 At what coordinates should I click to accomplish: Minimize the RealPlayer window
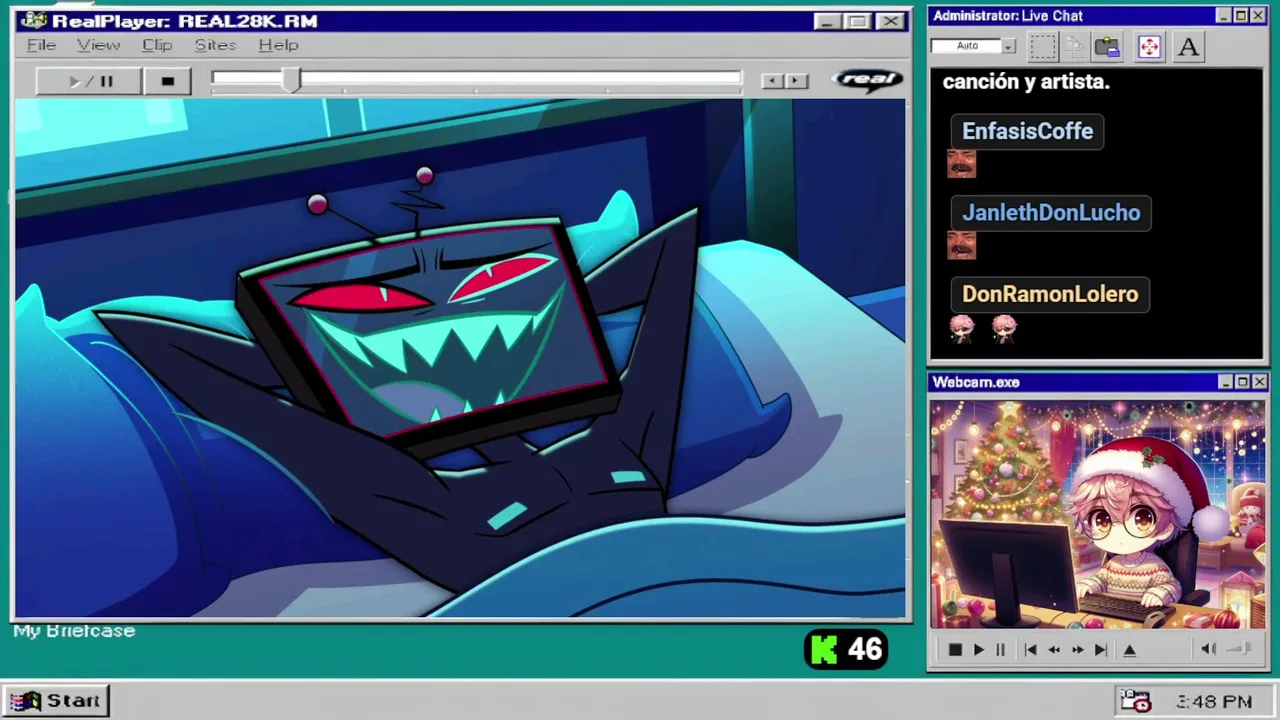827,21
